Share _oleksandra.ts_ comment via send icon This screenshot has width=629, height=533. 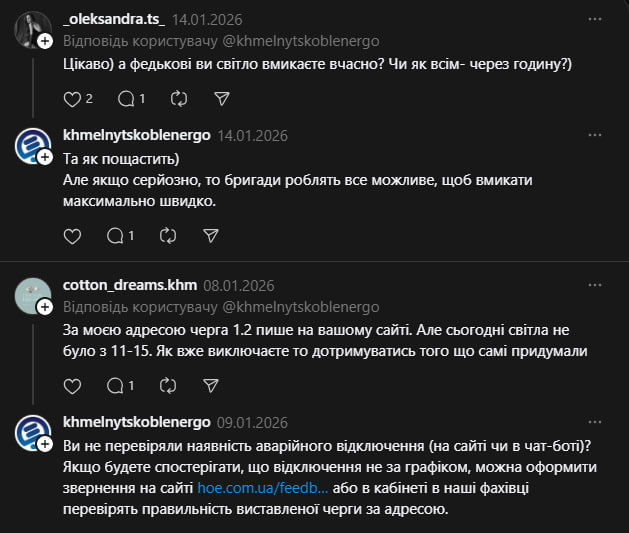click(223, 99)
